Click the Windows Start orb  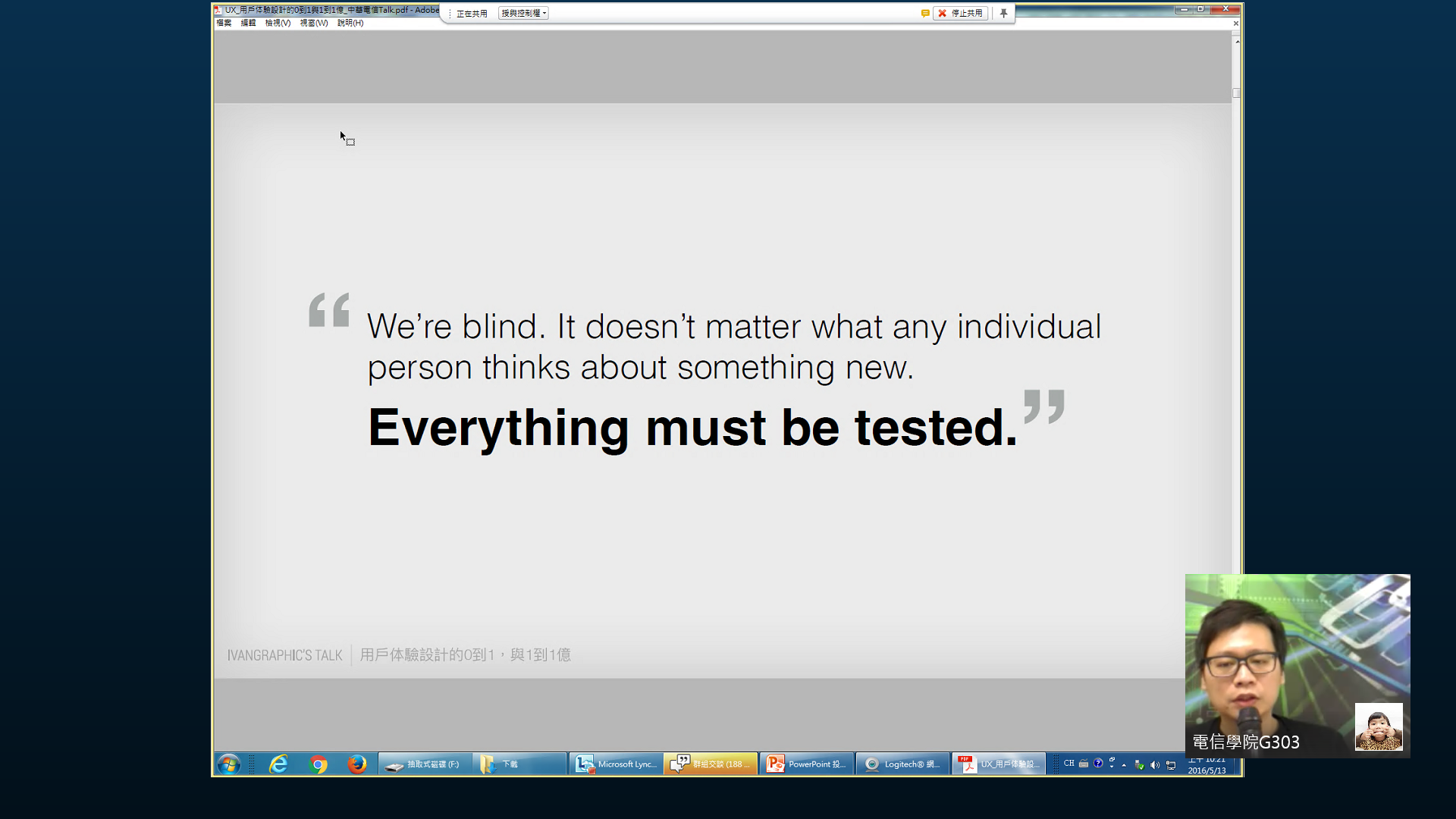tap(228, 764)
